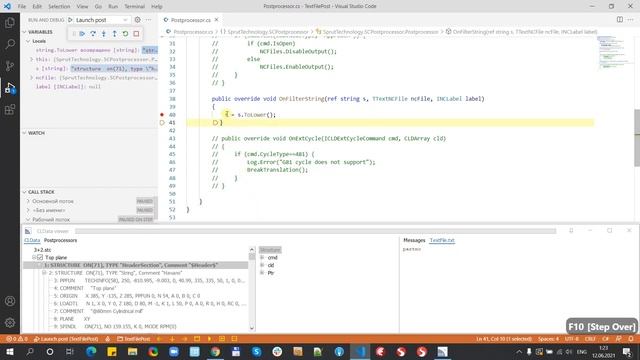Open Windows taskbar search
Viewport: 640px width, 360px height.
pyautogui.click(x=30, y=351)
